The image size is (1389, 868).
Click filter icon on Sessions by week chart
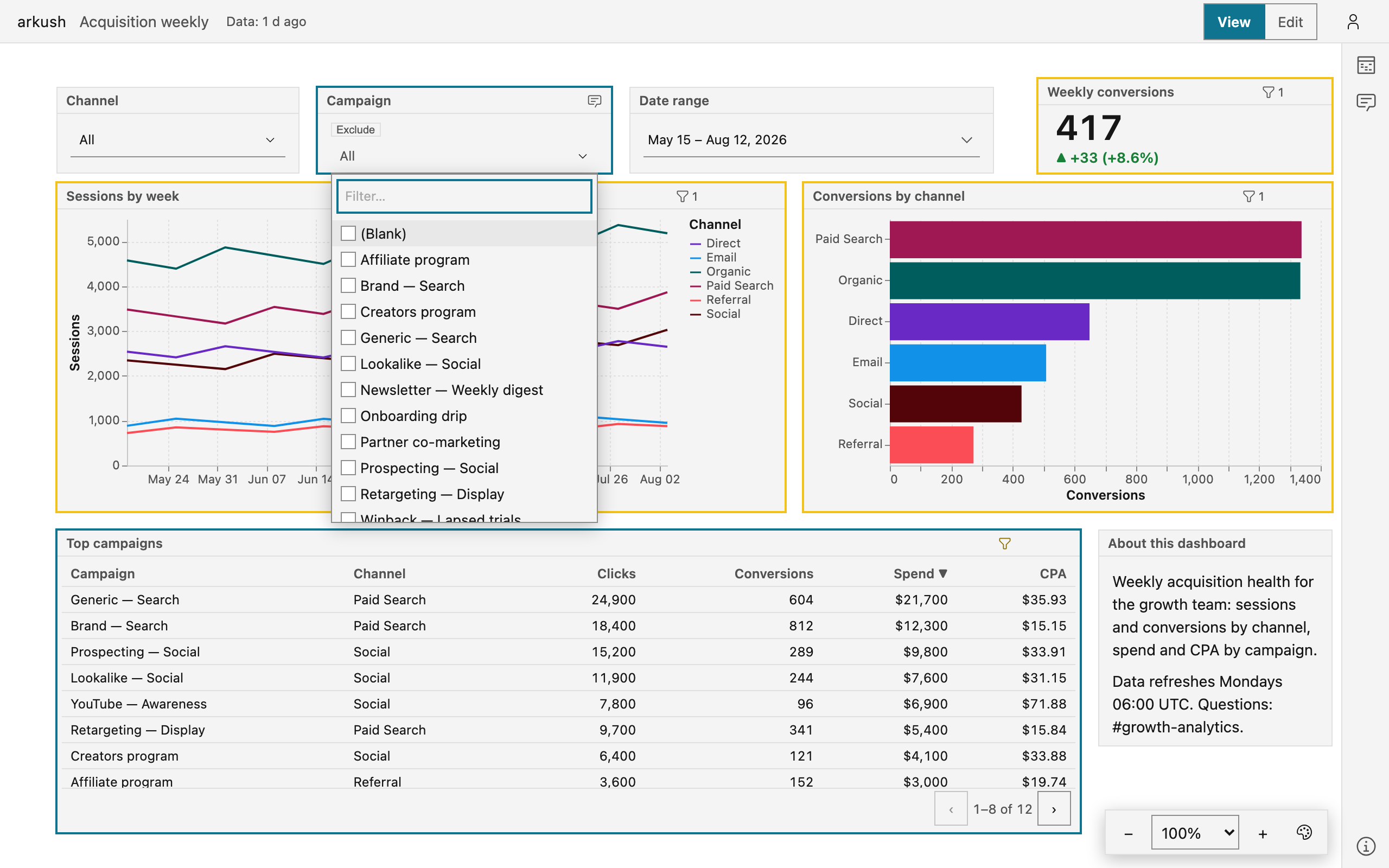(682, 197)
